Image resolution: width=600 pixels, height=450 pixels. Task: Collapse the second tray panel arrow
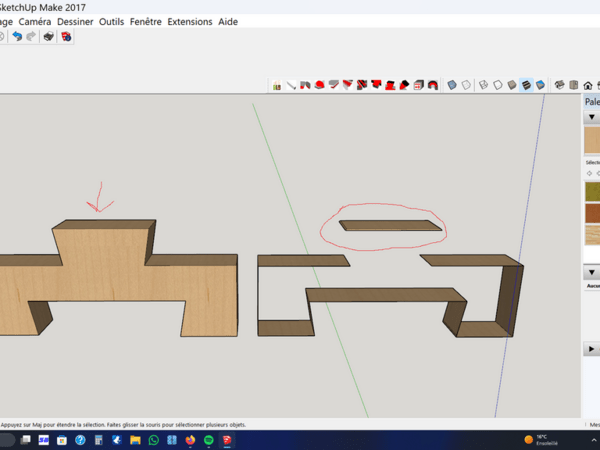coord(591,272)
